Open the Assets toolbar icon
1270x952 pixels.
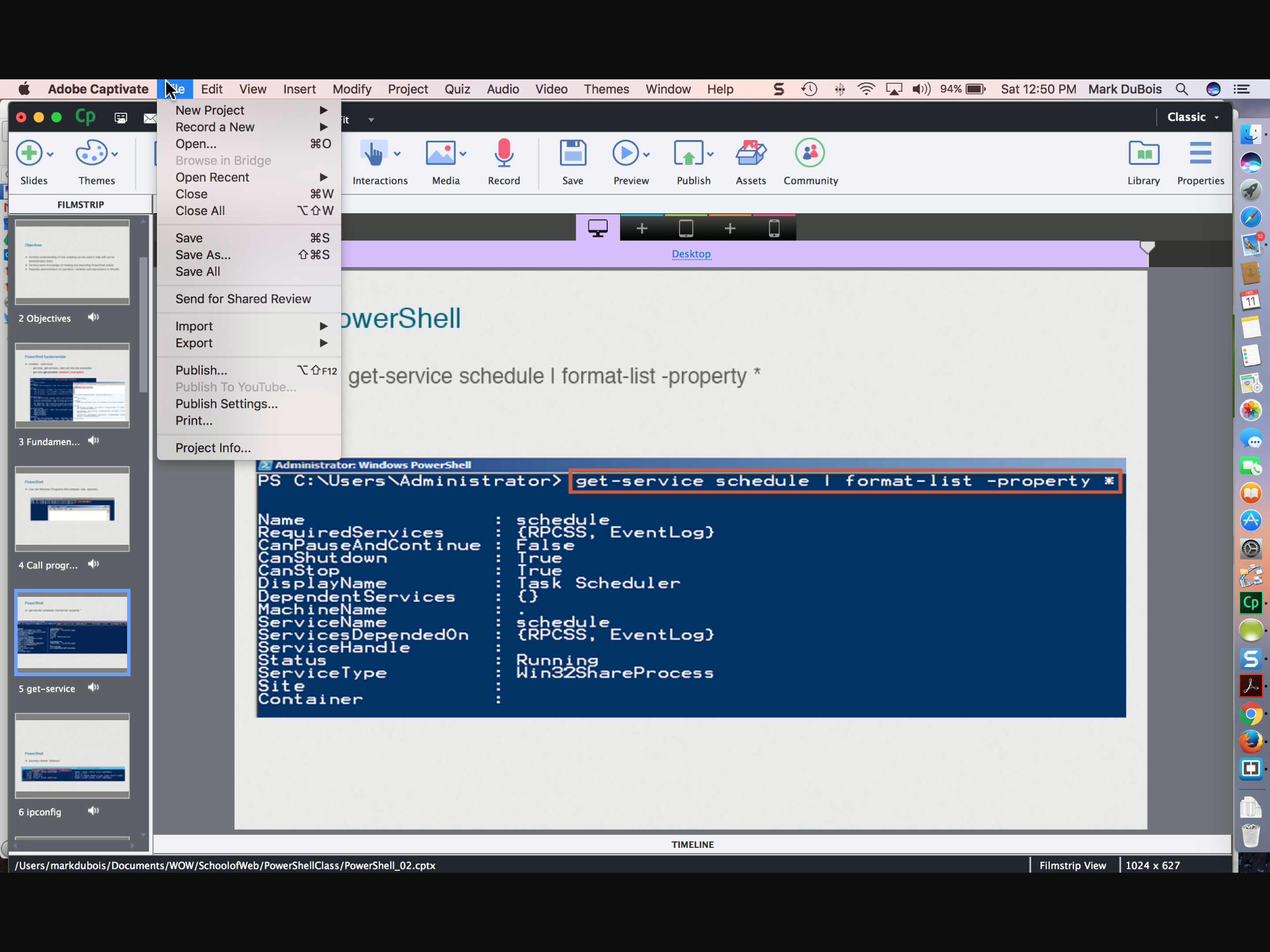[x=751, y=153]
